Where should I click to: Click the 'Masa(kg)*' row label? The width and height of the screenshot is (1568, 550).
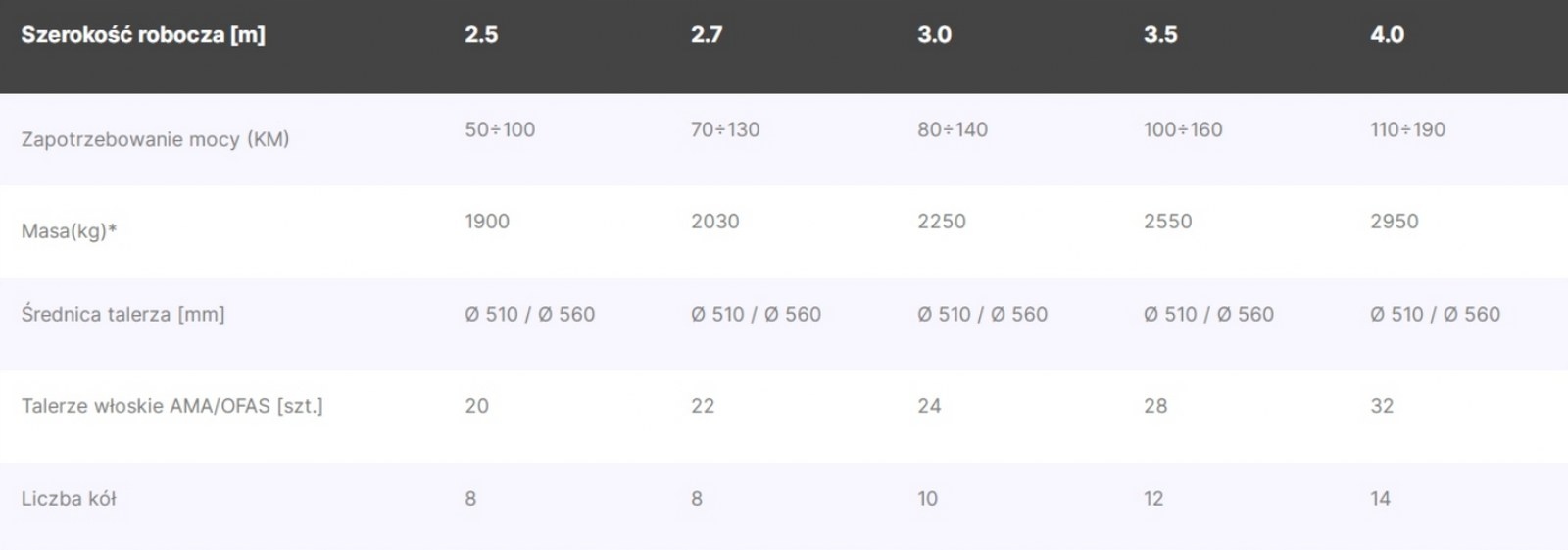coord(69,231)
